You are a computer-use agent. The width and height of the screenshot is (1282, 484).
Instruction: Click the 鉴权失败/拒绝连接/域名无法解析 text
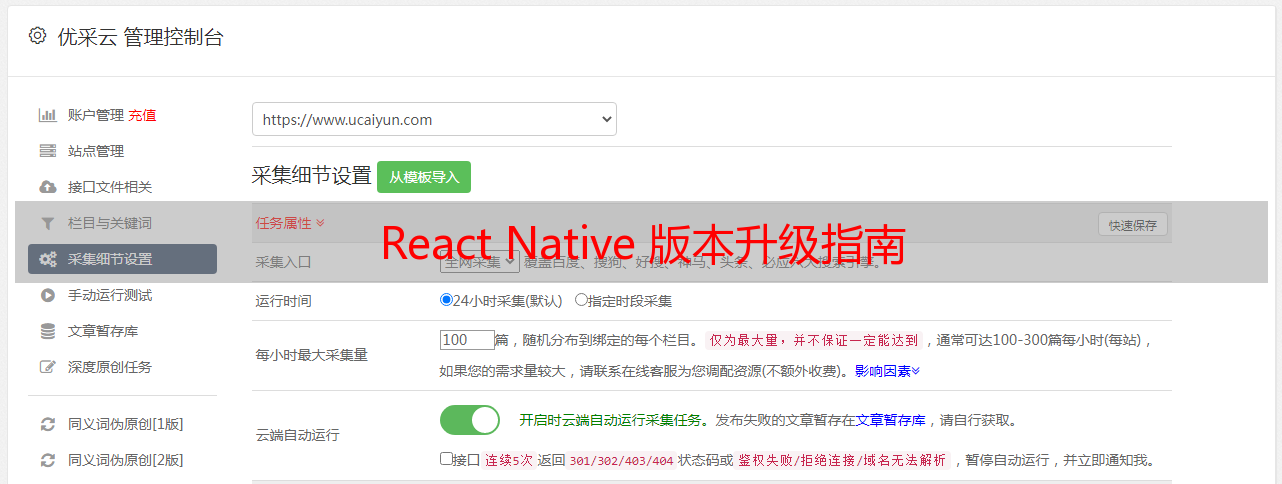coord(843,461)
